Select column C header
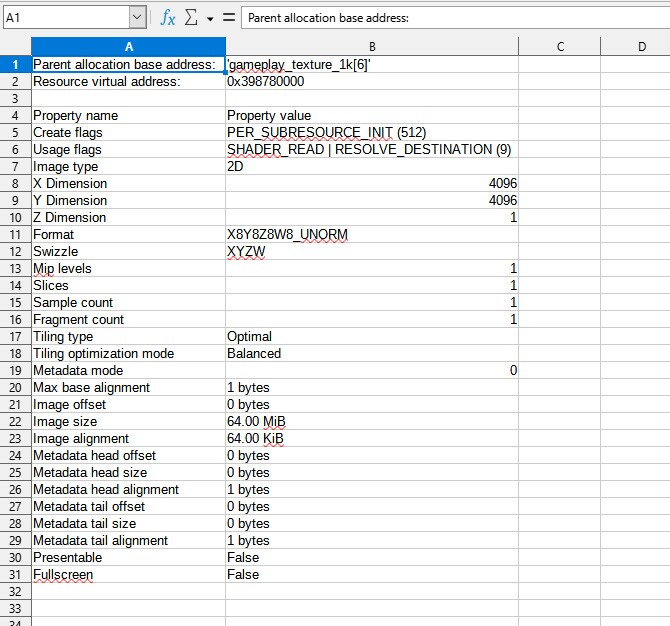This screenshot has width=670, height=626. pos(560,46)
